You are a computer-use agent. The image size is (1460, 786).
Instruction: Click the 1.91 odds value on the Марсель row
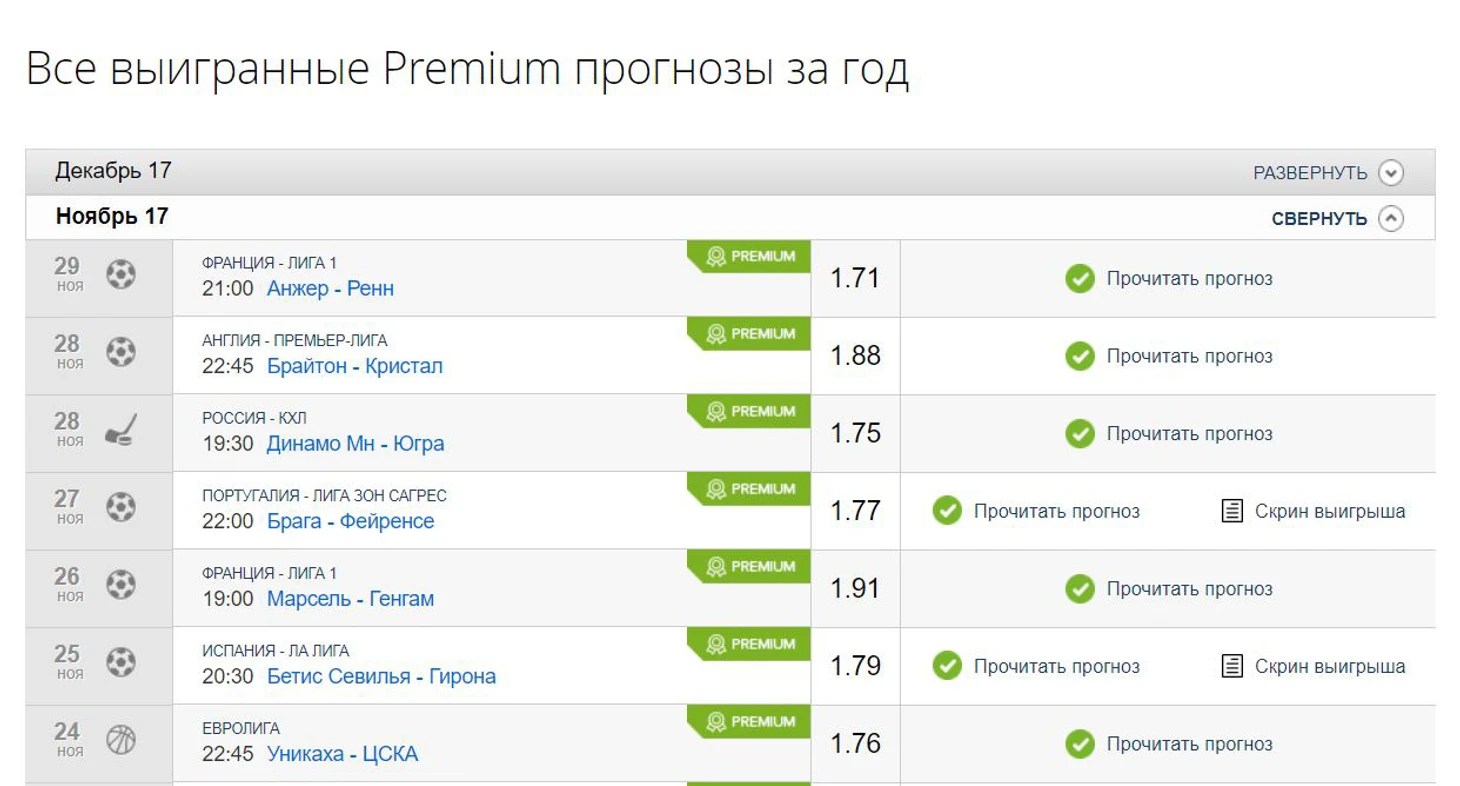855,588
